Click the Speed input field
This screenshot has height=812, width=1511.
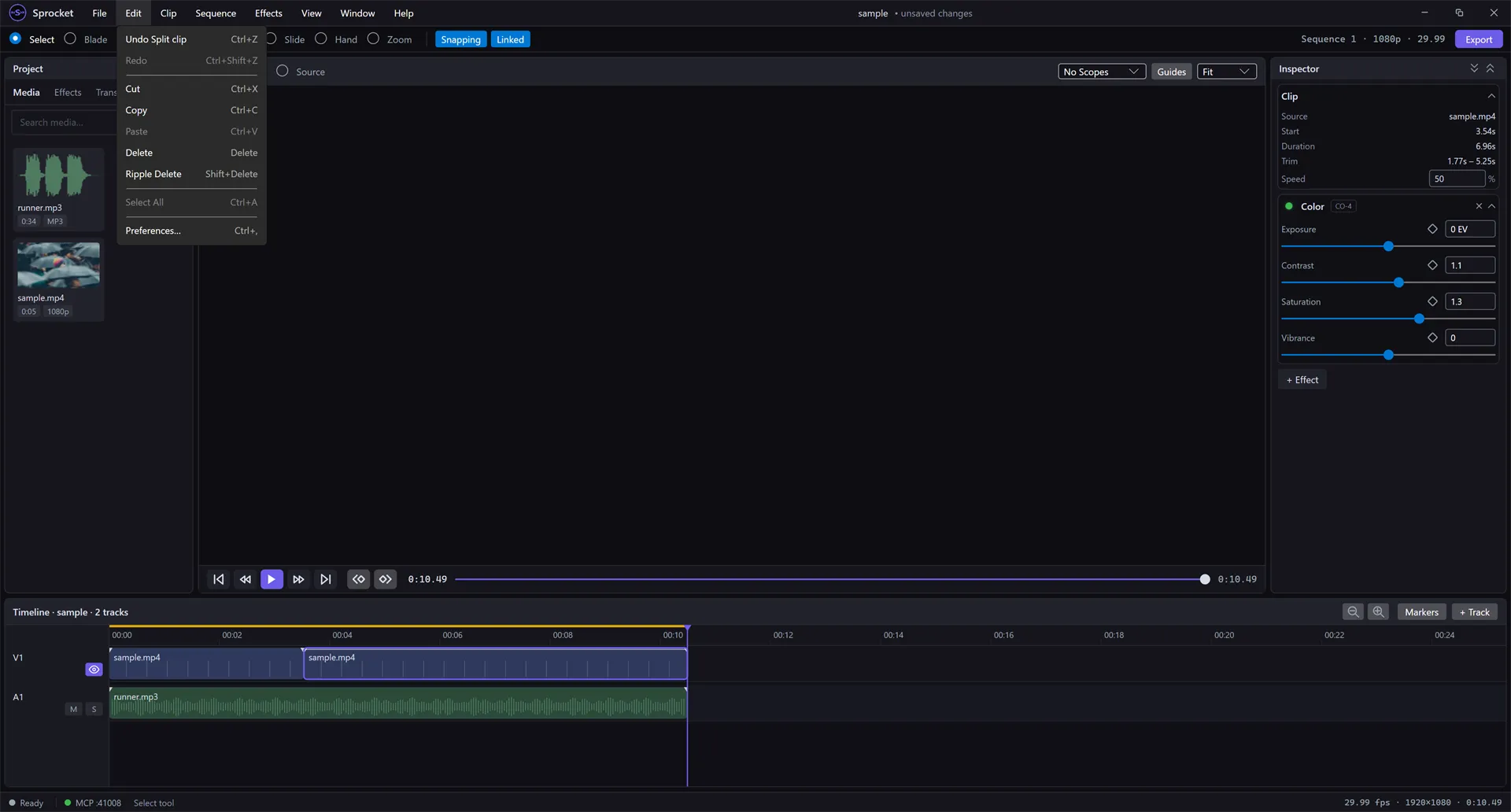click(x=1457, y=179)
